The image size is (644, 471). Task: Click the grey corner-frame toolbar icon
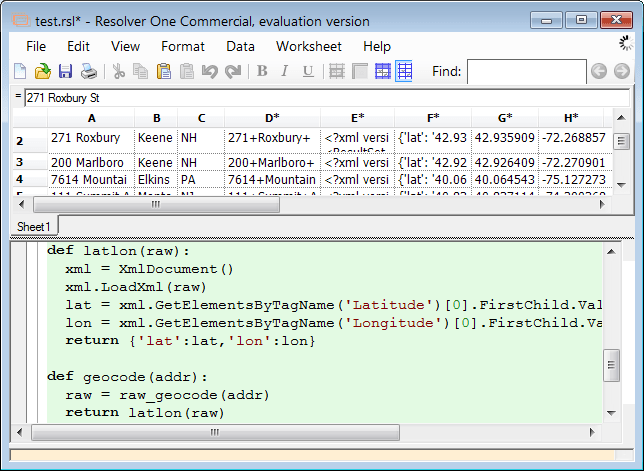(x=360, y=71)
